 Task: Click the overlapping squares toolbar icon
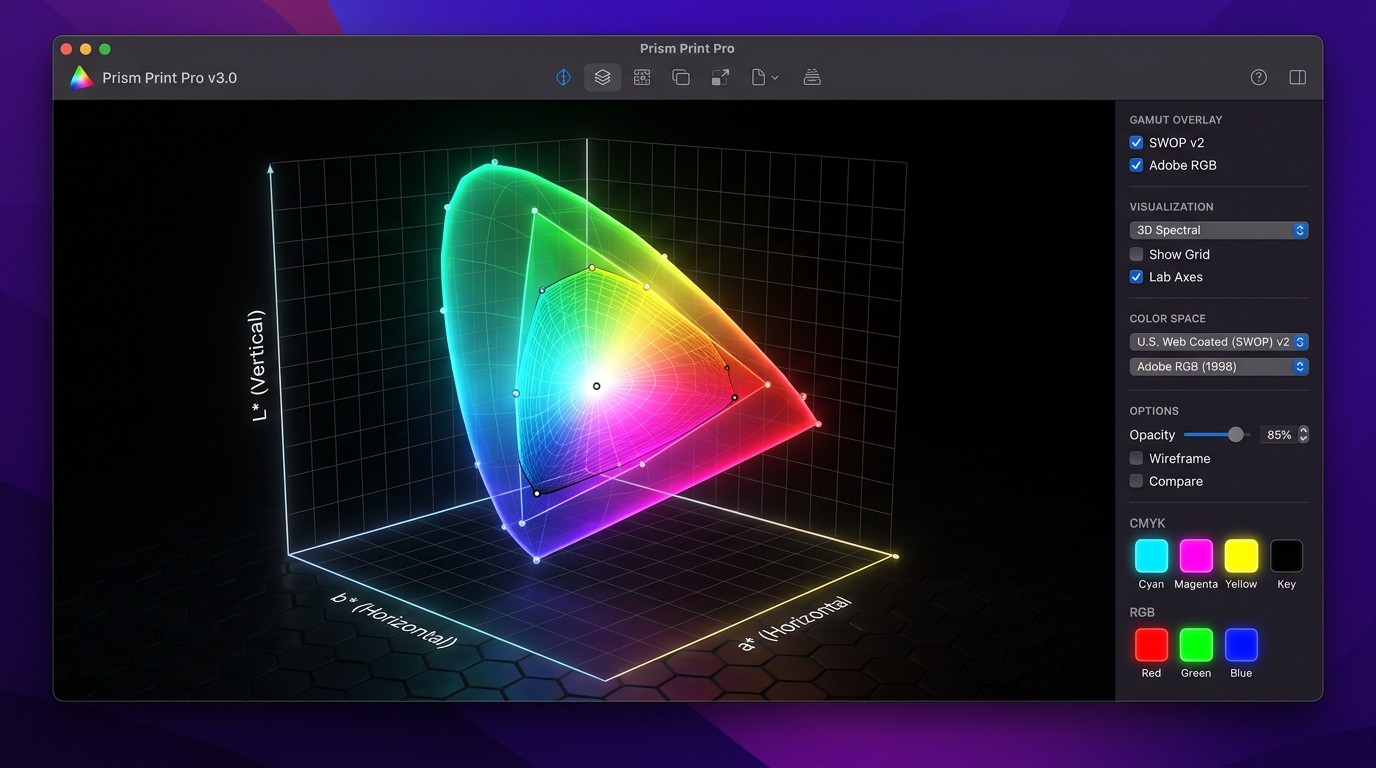click(x=681, y=77)
